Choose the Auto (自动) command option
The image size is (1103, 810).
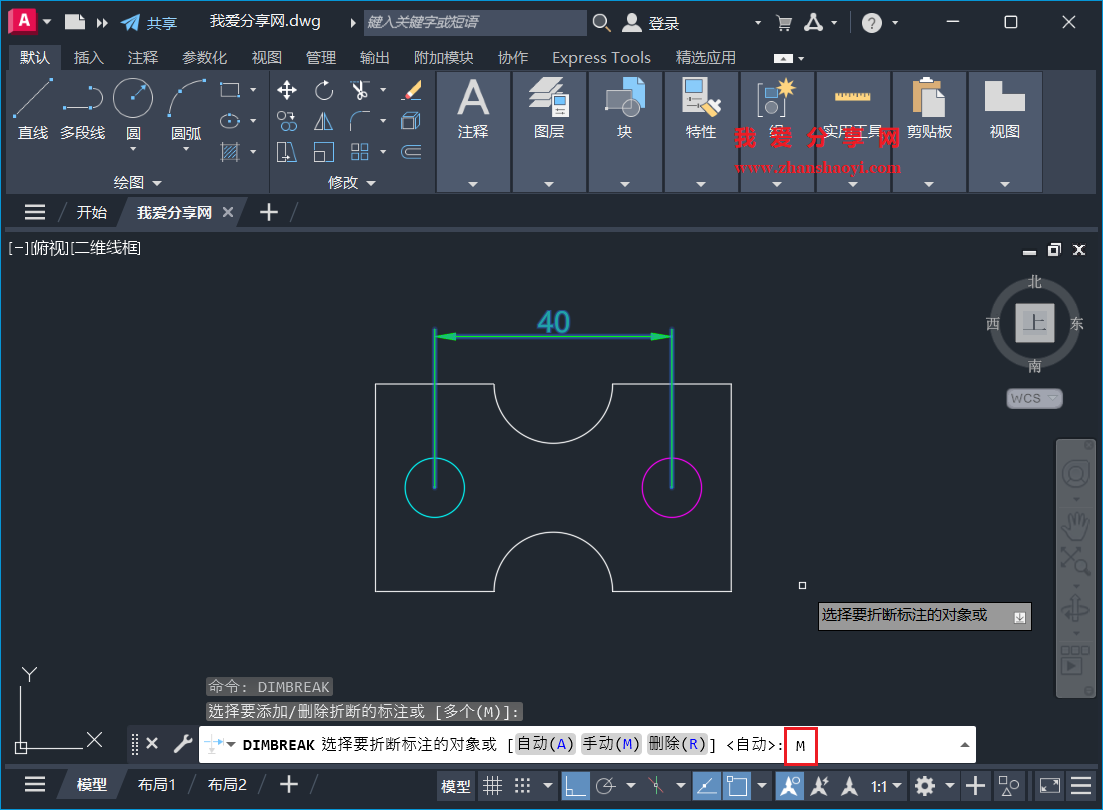coord(545,744)
